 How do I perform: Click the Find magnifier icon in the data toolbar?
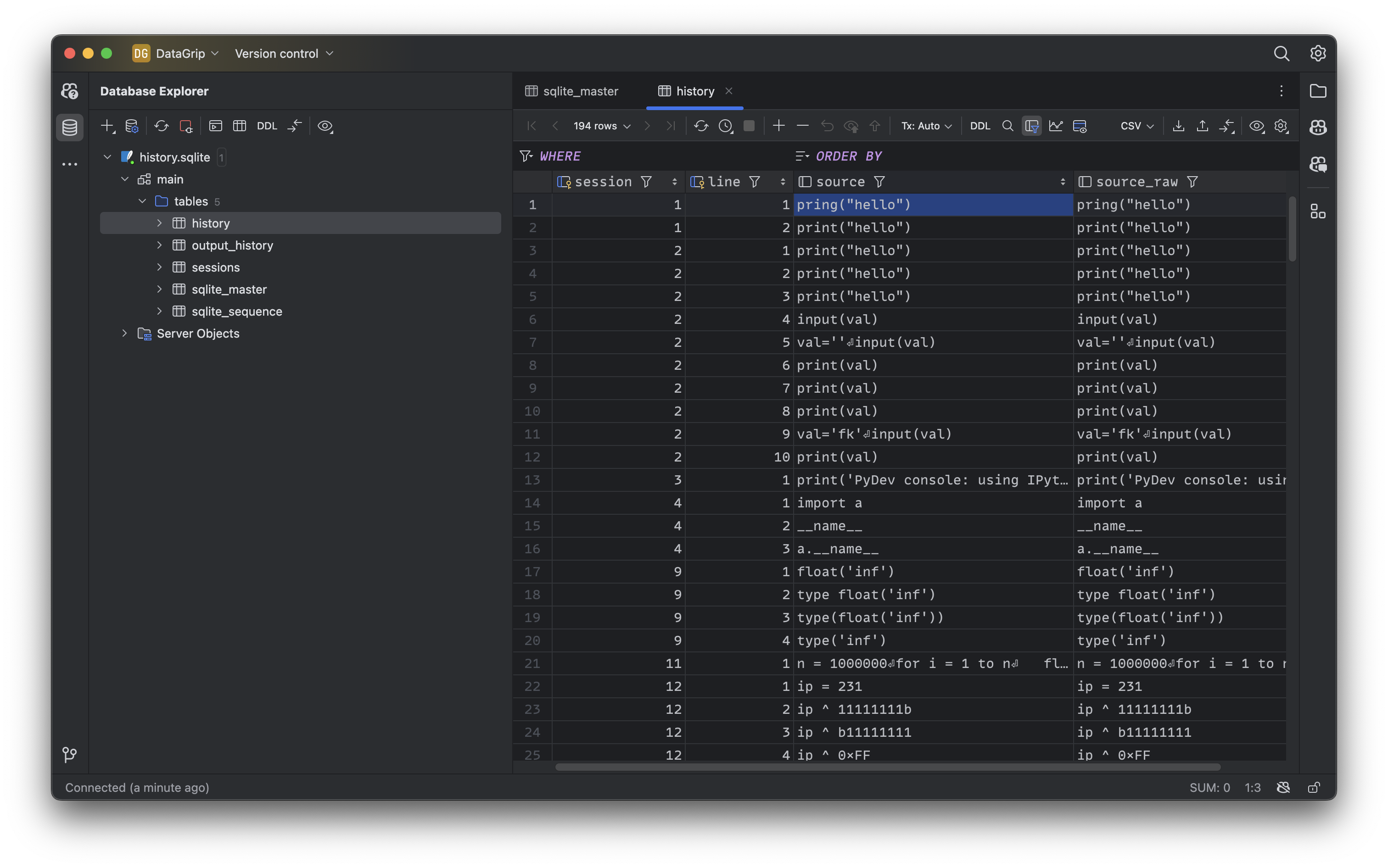point(1007,126)
